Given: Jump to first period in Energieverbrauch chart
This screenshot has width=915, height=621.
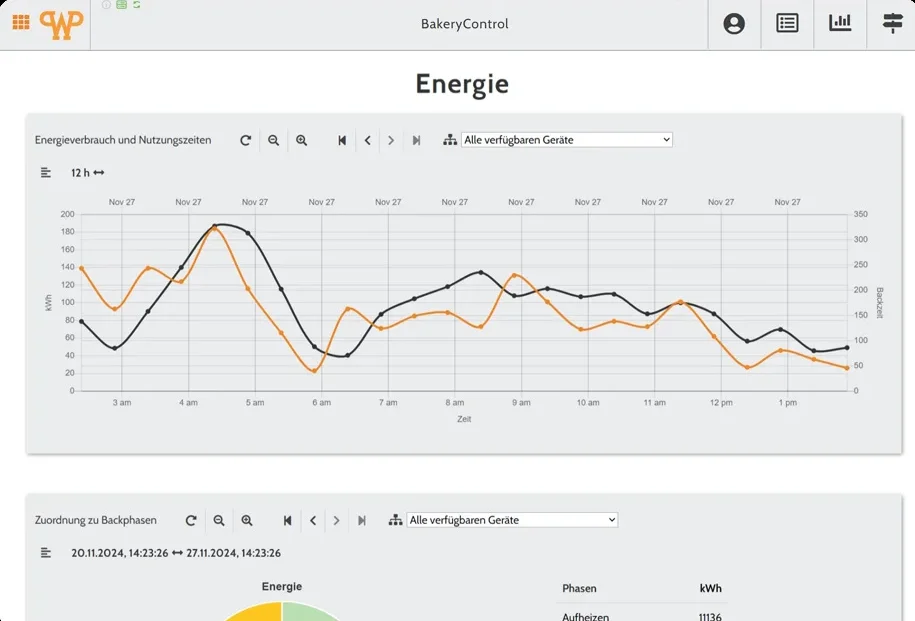Looking at the screenshot, I should click(x=342, y=140).
